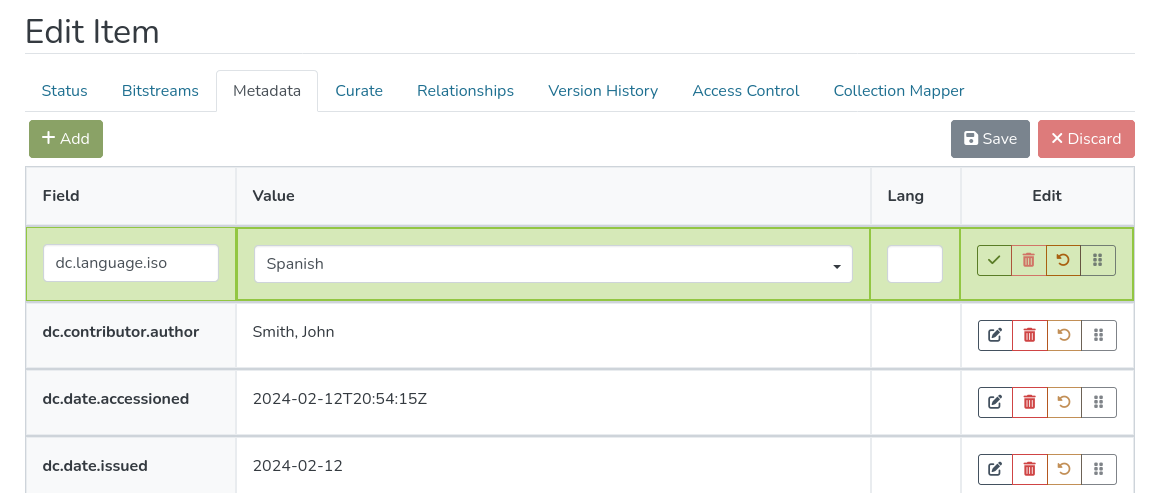This screenshot has width=1149, height=493.
Task: Open the Version History tab
Action: coord(603,91)
